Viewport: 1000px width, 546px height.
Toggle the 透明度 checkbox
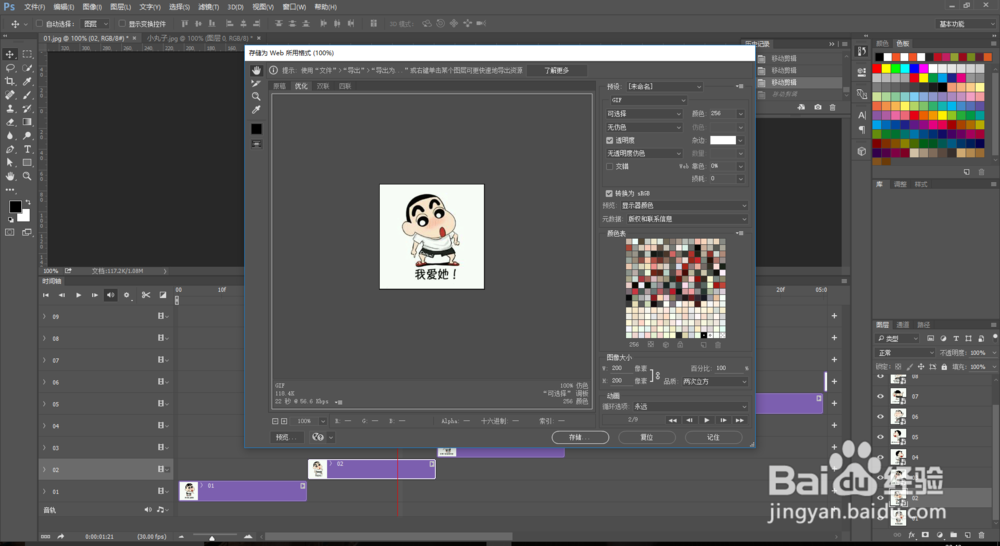(x=609, y=140)
